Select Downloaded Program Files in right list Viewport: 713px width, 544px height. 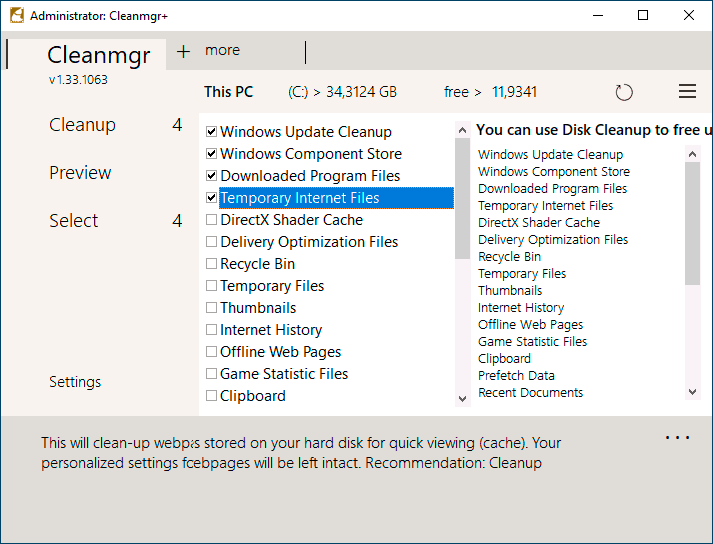pos(552,188)
